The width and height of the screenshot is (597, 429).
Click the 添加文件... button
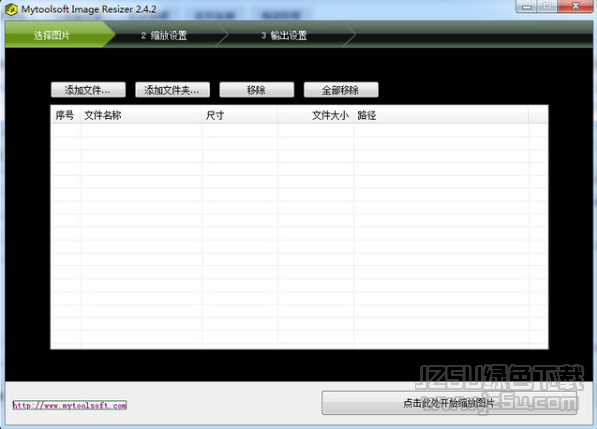pyautogui.click(x=88, y=90)
